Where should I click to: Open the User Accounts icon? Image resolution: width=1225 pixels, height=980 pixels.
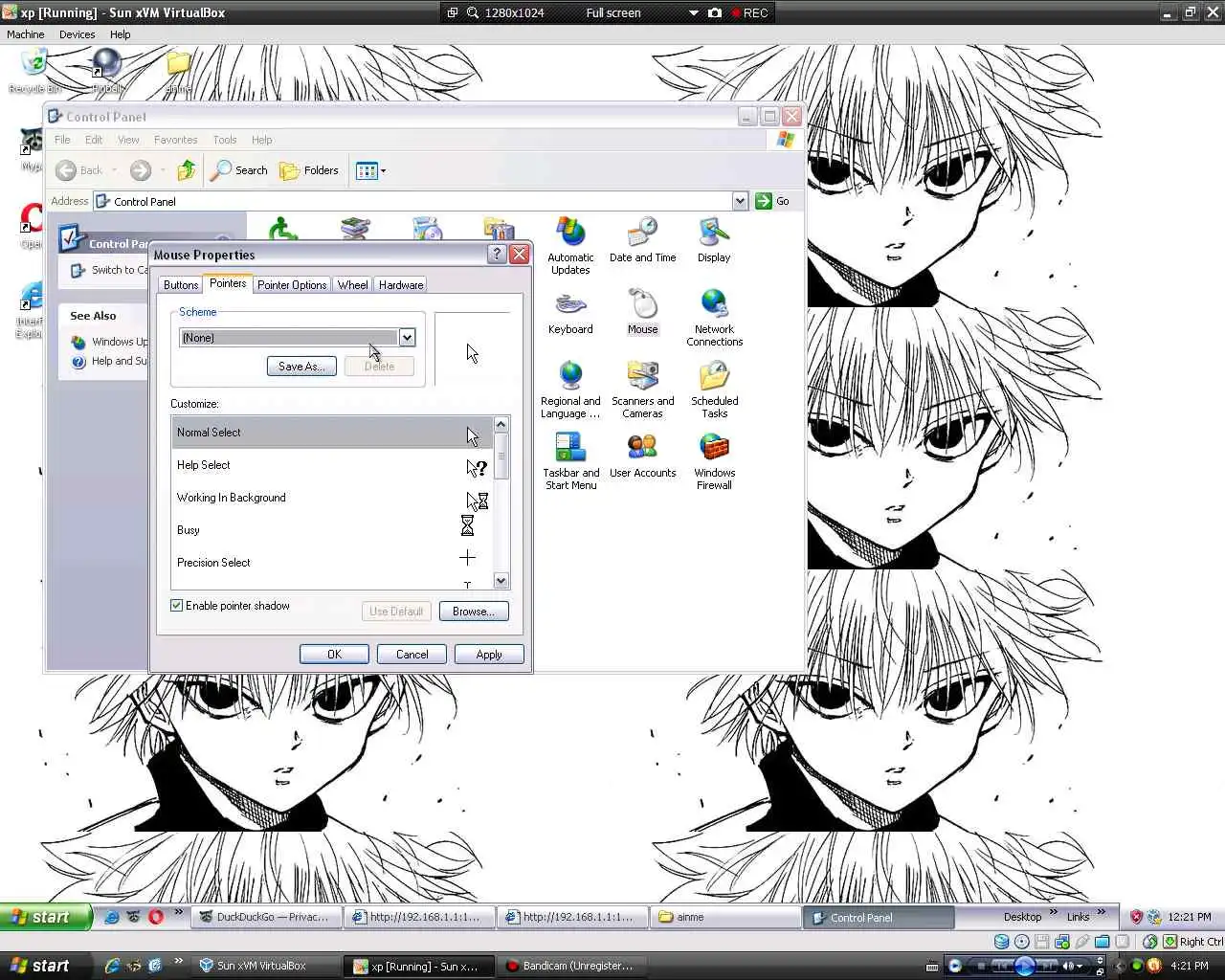pos(642,456)
